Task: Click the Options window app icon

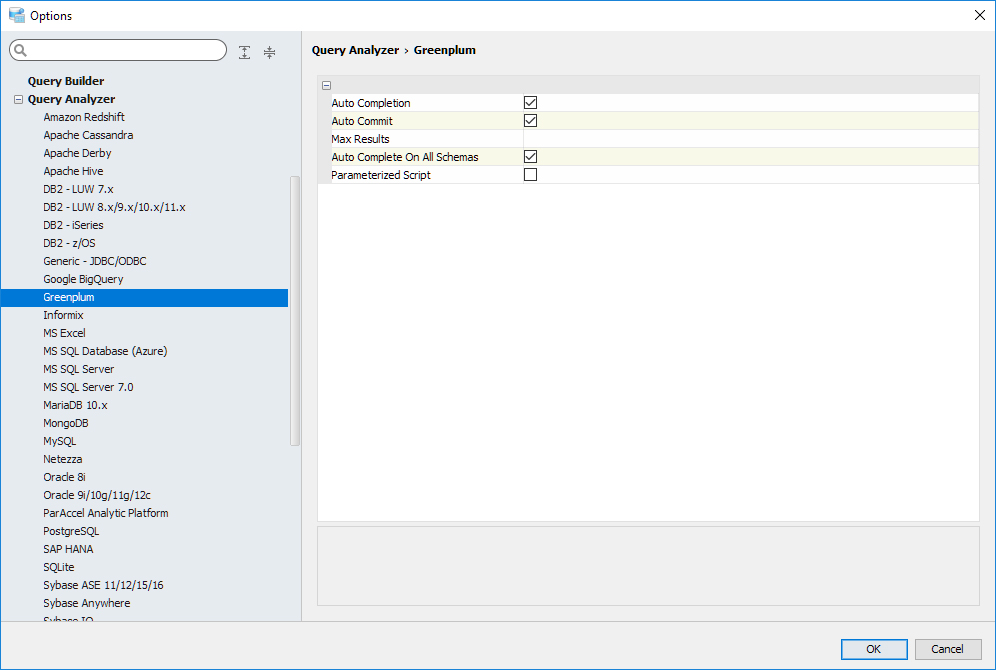Action: click(16, 15)
